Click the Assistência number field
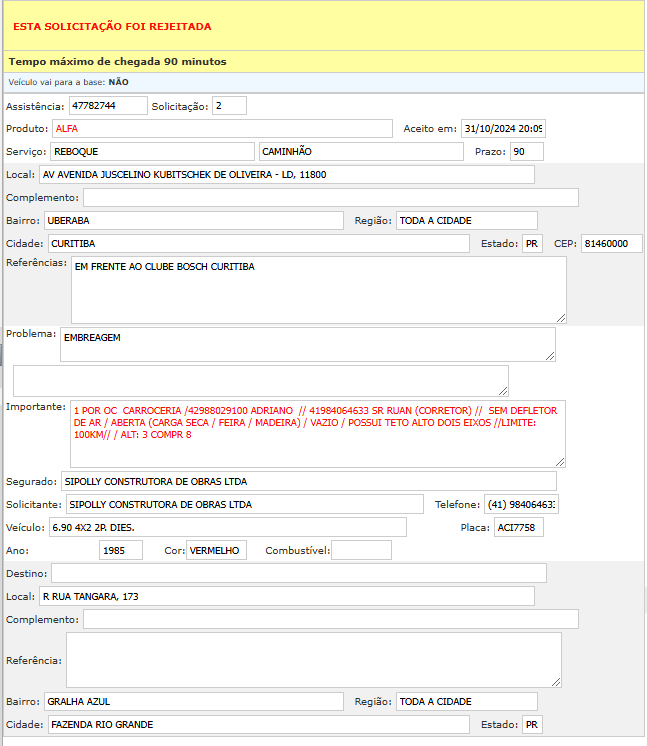647x746 pixels. pos(107,106)
